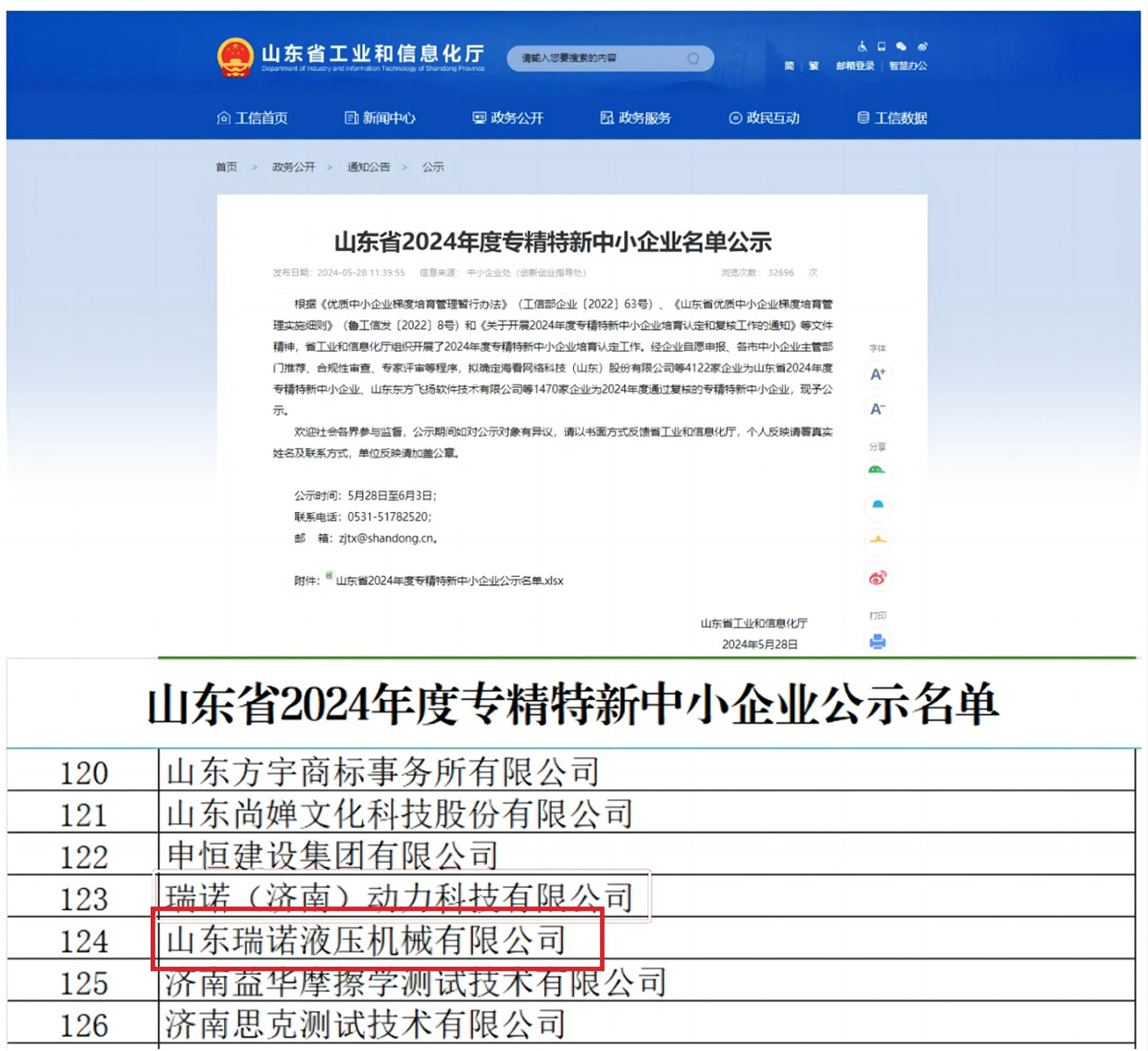1148x1051 pixels.
Task: Open mobile version via the phone icon
Action: (x=880, y=47)
